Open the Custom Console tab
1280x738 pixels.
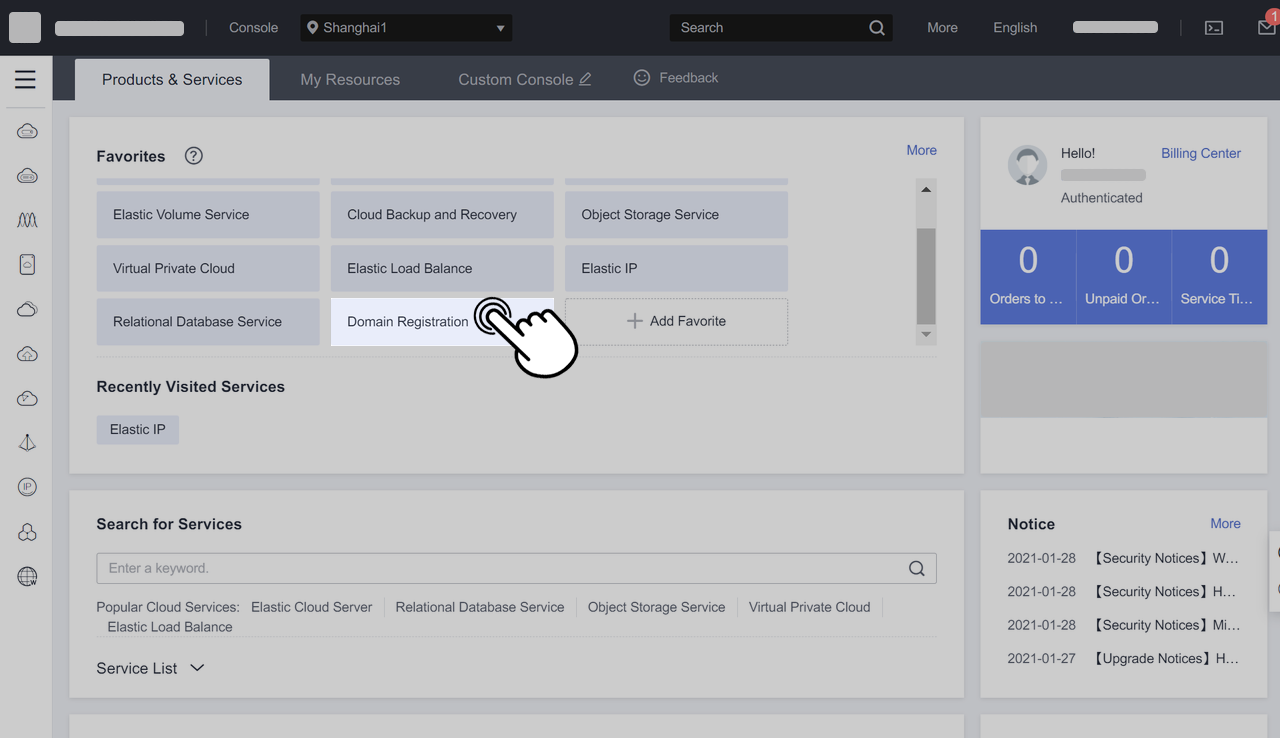click(x=514, y=78)
